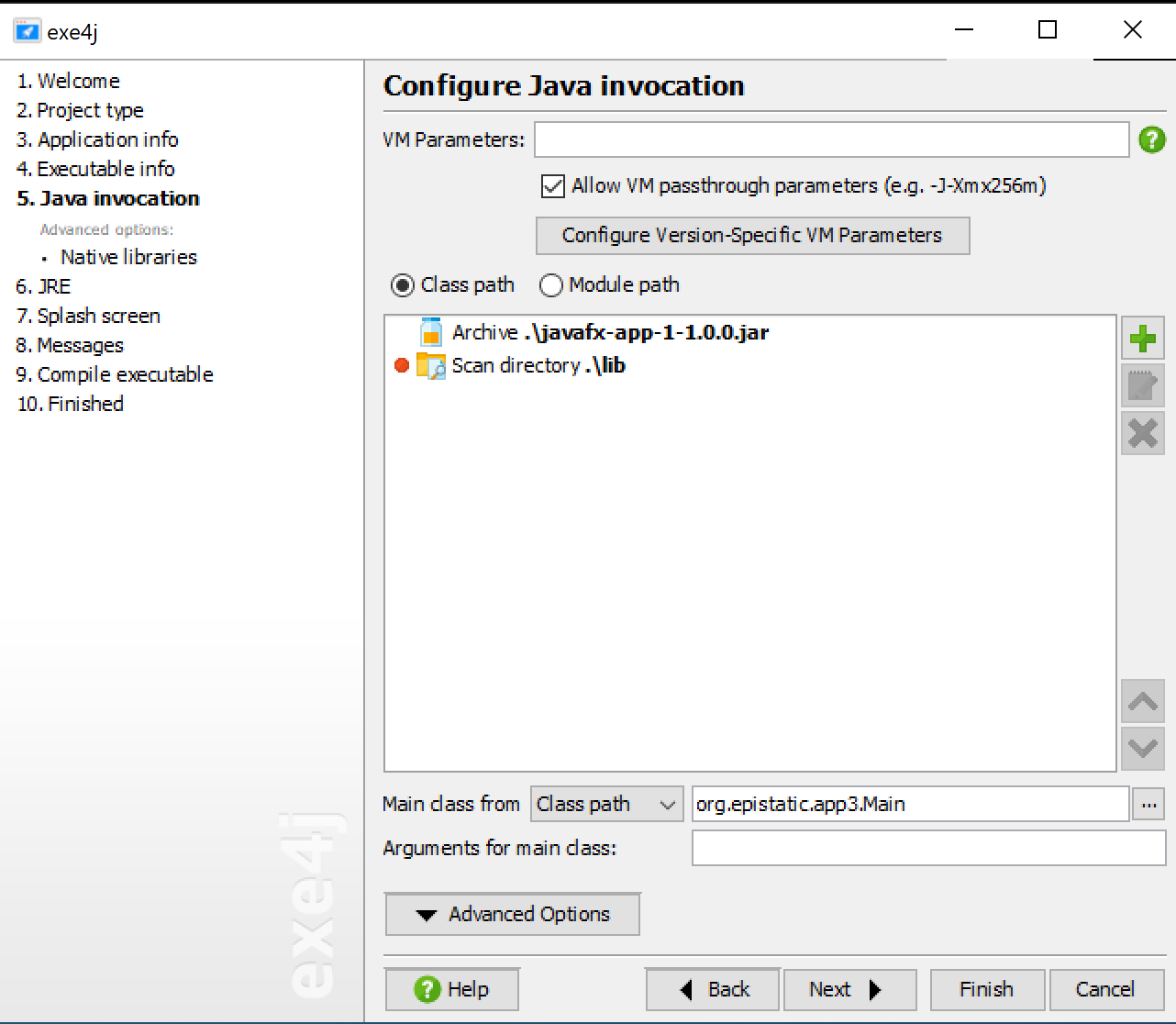1176x1024 pixels.
Task: Click the Arguments for main class field
Action: [x=927, y=848]
